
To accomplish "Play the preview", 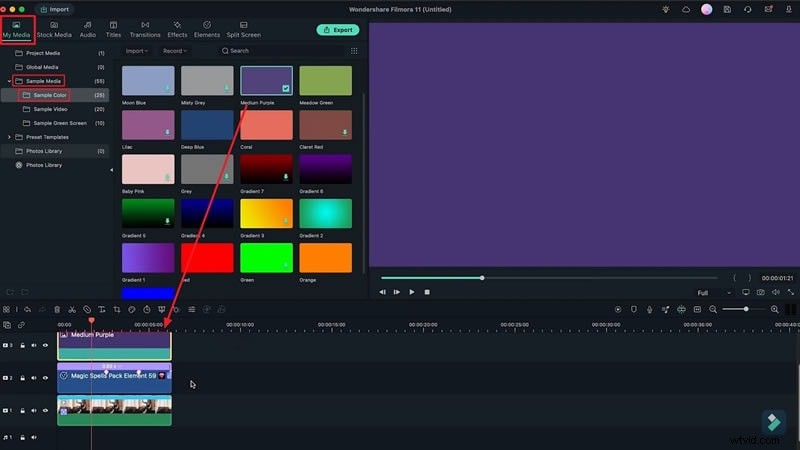I will coord(412,292).
